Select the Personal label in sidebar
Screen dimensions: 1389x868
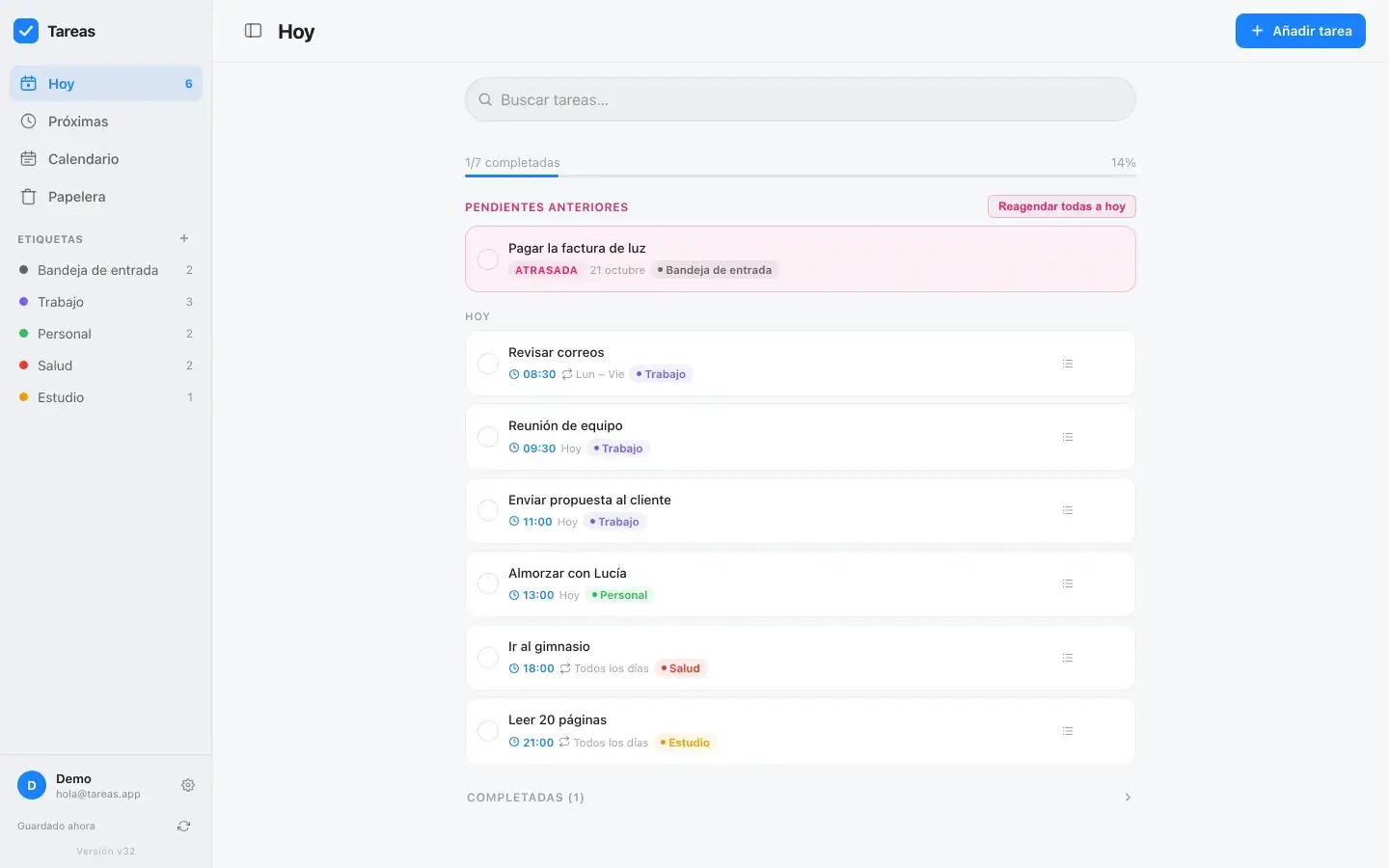106,334
